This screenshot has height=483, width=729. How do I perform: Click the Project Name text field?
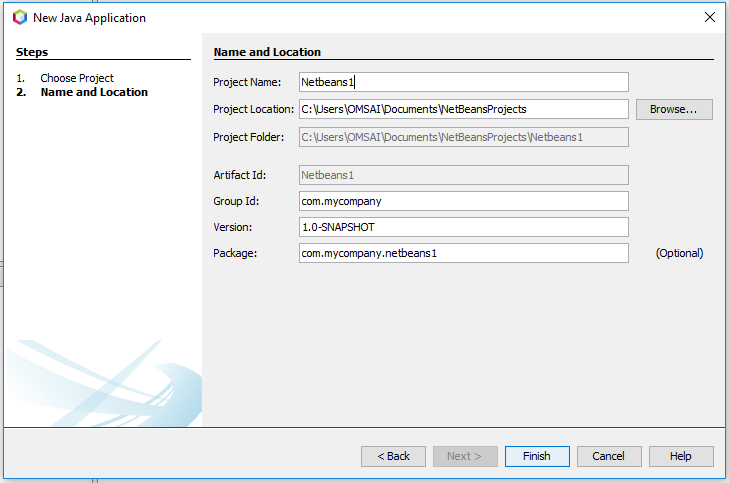[464, 82]
